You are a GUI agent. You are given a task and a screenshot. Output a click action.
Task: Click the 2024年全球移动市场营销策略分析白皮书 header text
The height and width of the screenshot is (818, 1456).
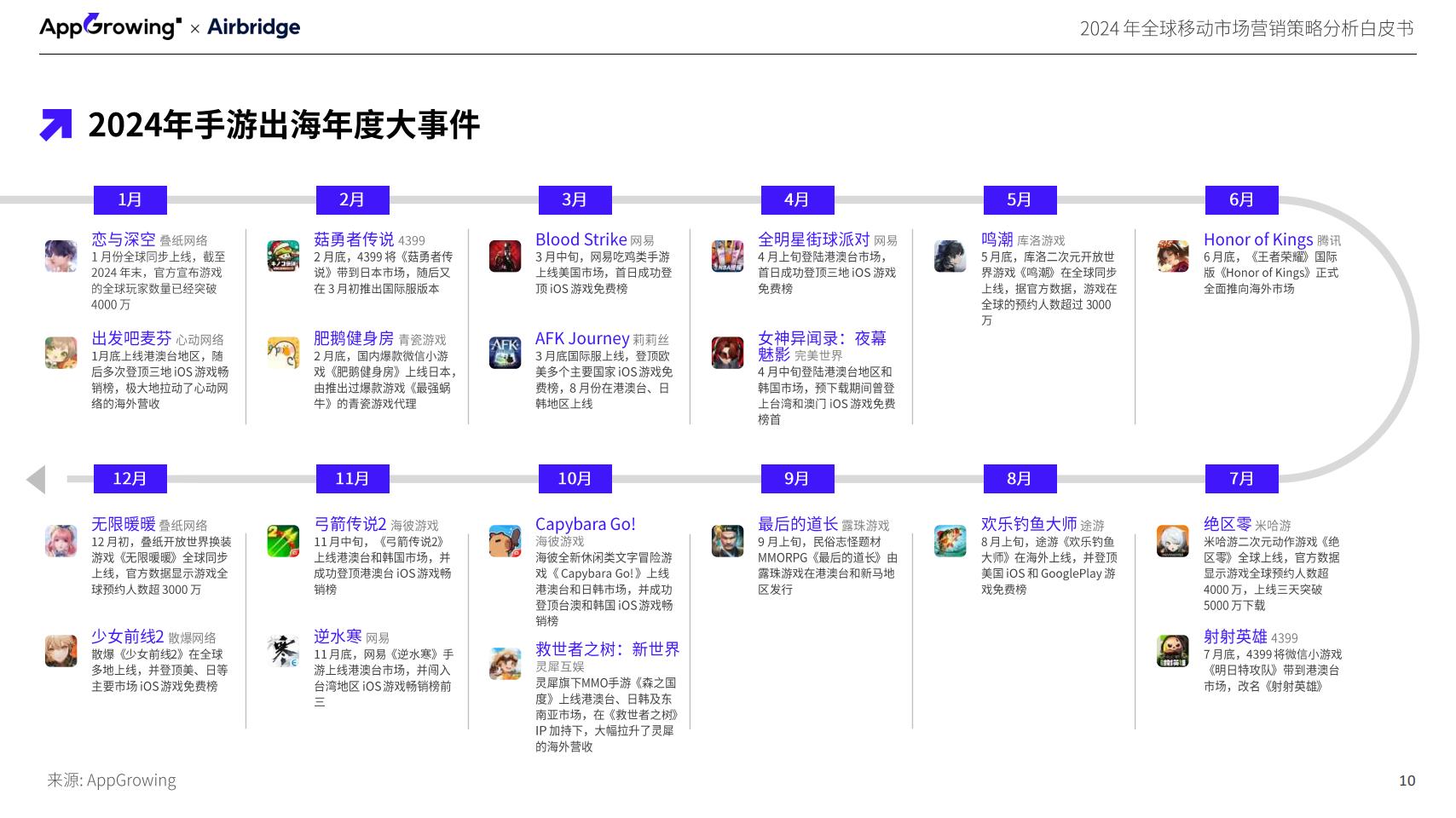(1247, 28)
